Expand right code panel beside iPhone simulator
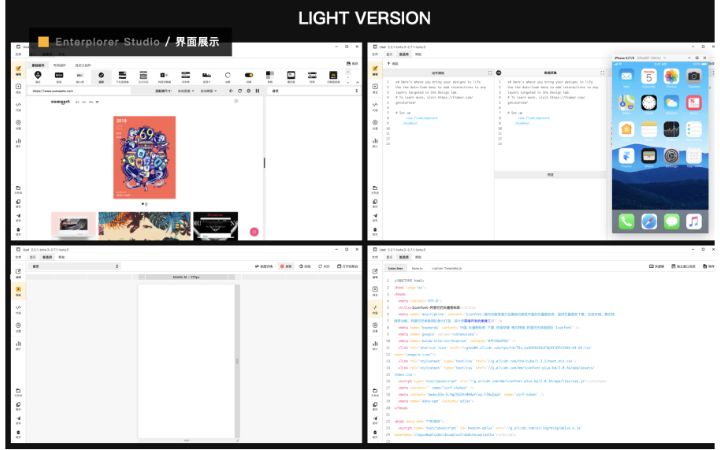The image size is (720, 450). coord(602,73)
